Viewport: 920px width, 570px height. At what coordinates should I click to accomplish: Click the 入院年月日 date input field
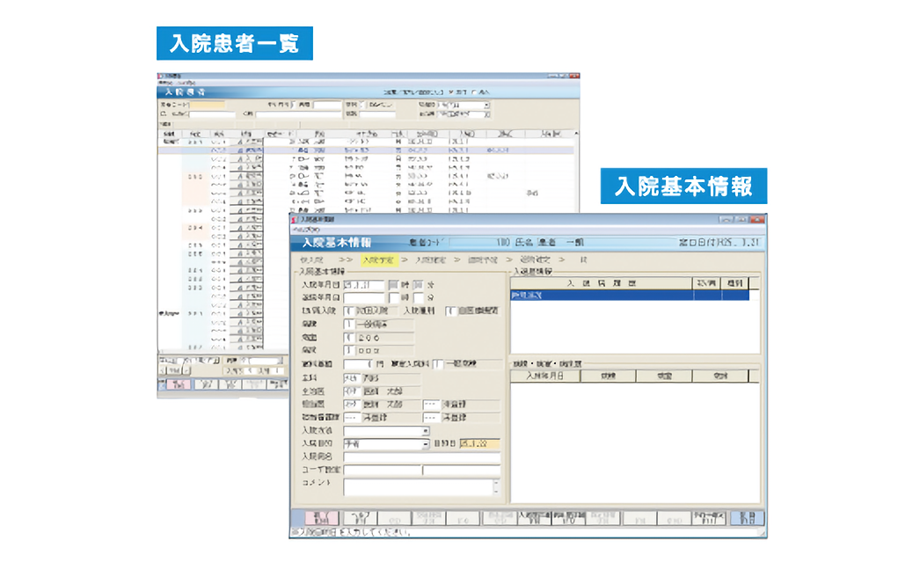point(363,285)
